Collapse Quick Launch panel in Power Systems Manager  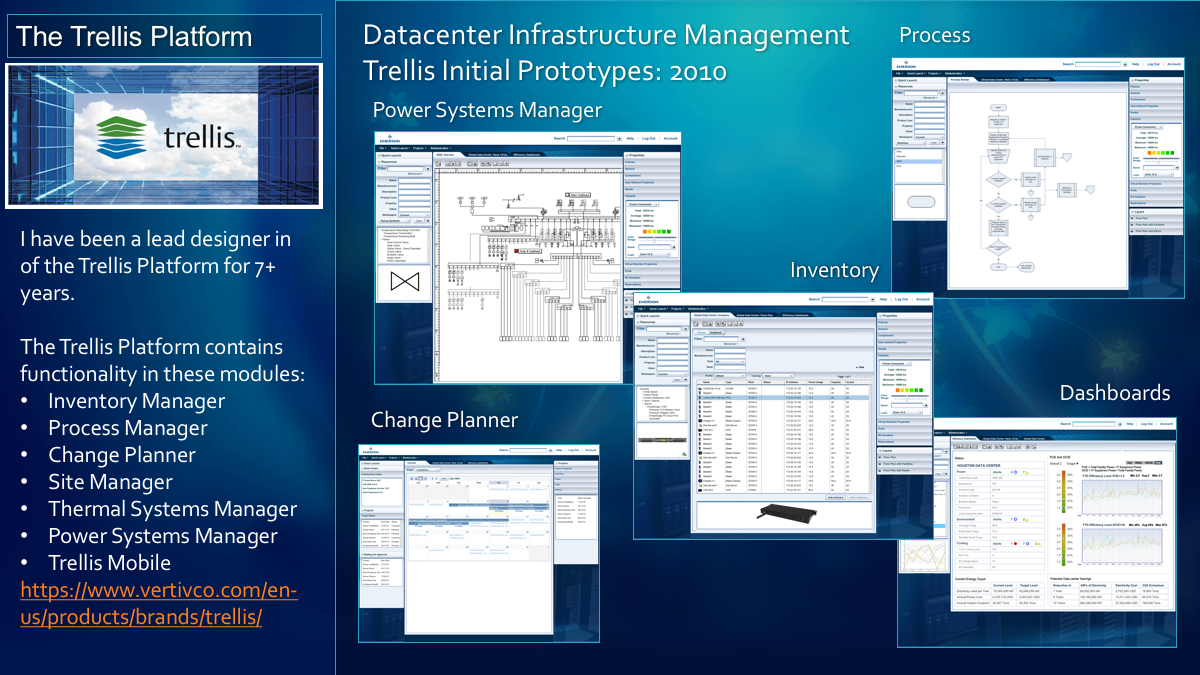tap(379, 155)
